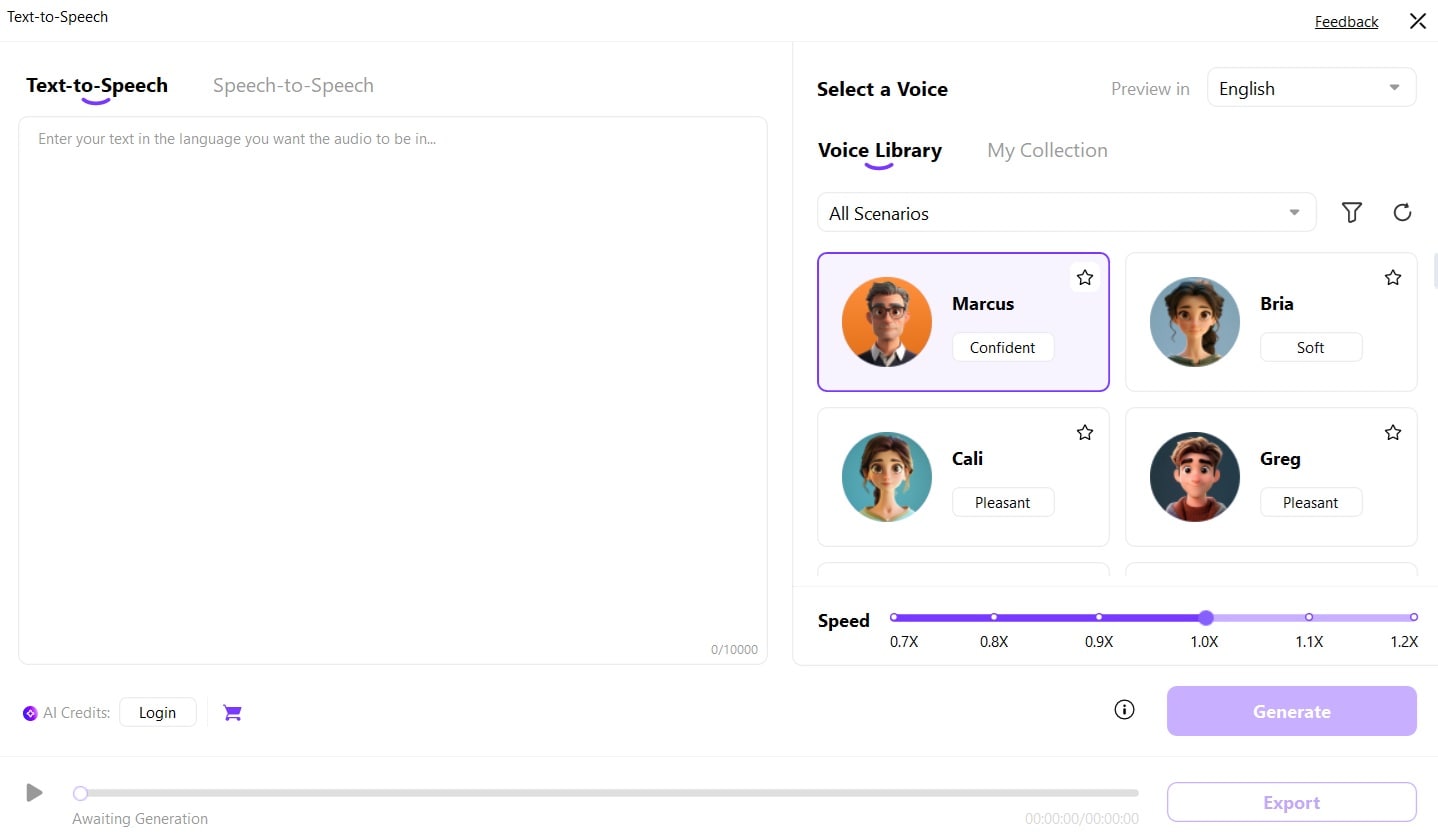This screenshot has width=1438, height=839.
Task: Refresh the voice library list
Action: [x=1402, y=212]
